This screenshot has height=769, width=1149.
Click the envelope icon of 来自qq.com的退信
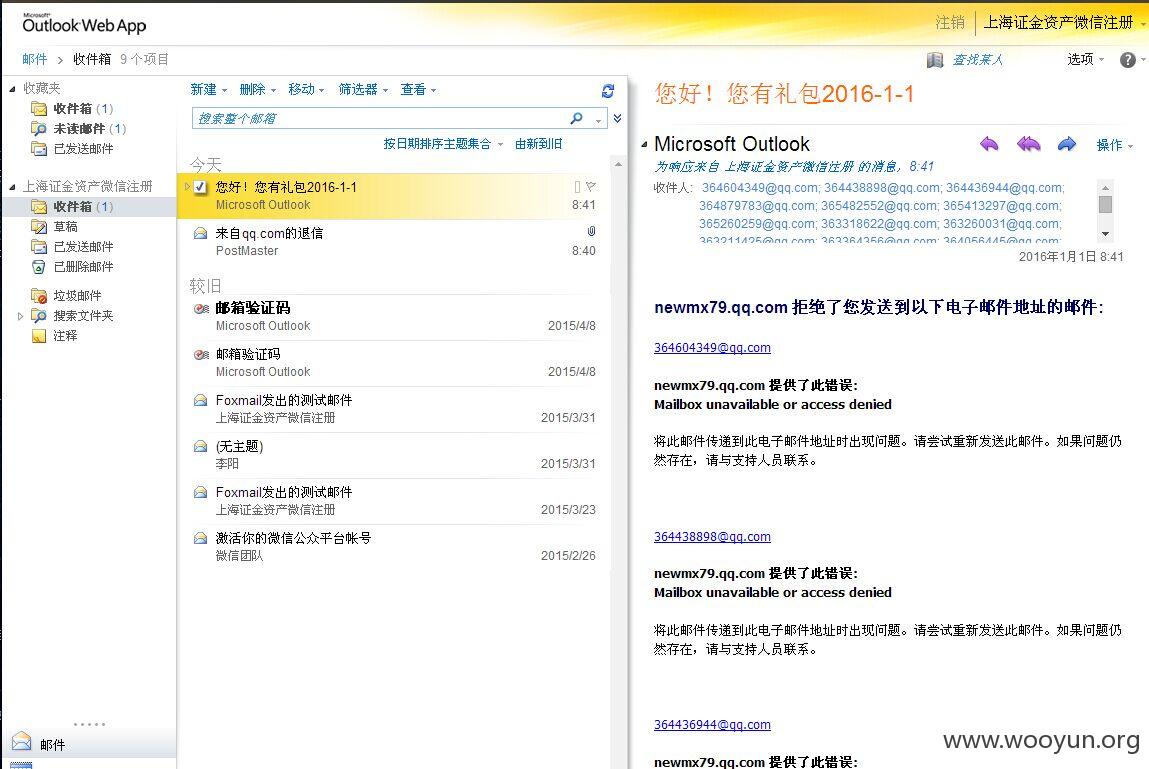200,234
